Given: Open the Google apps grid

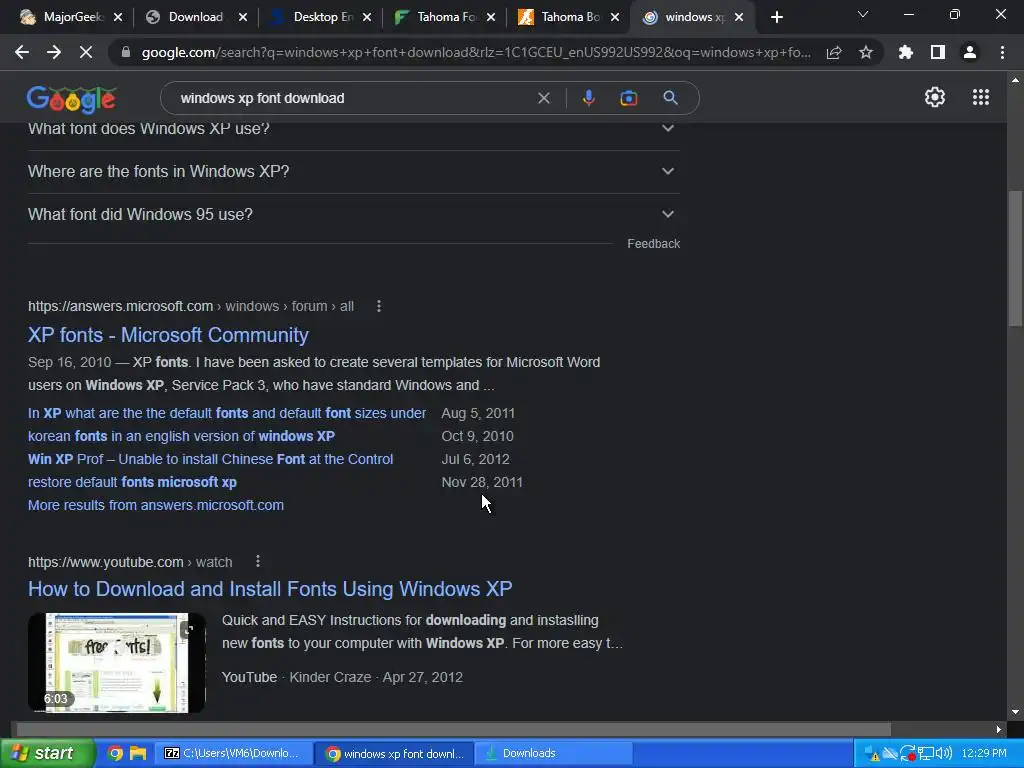Looking at the screenshot, I should pyautogui.click(x=981, y=97).
